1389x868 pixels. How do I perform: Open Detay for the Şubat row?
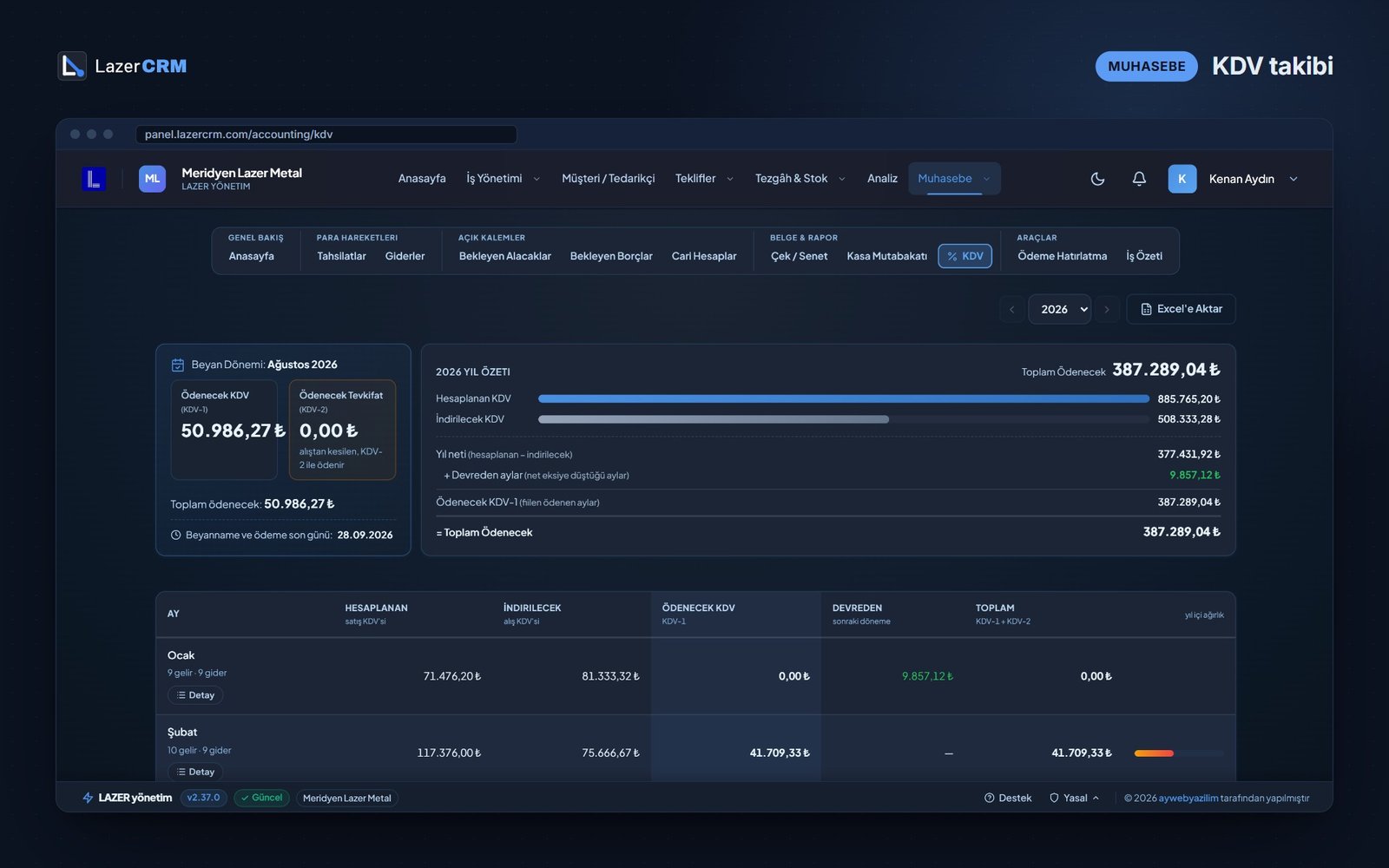(195, 772)
